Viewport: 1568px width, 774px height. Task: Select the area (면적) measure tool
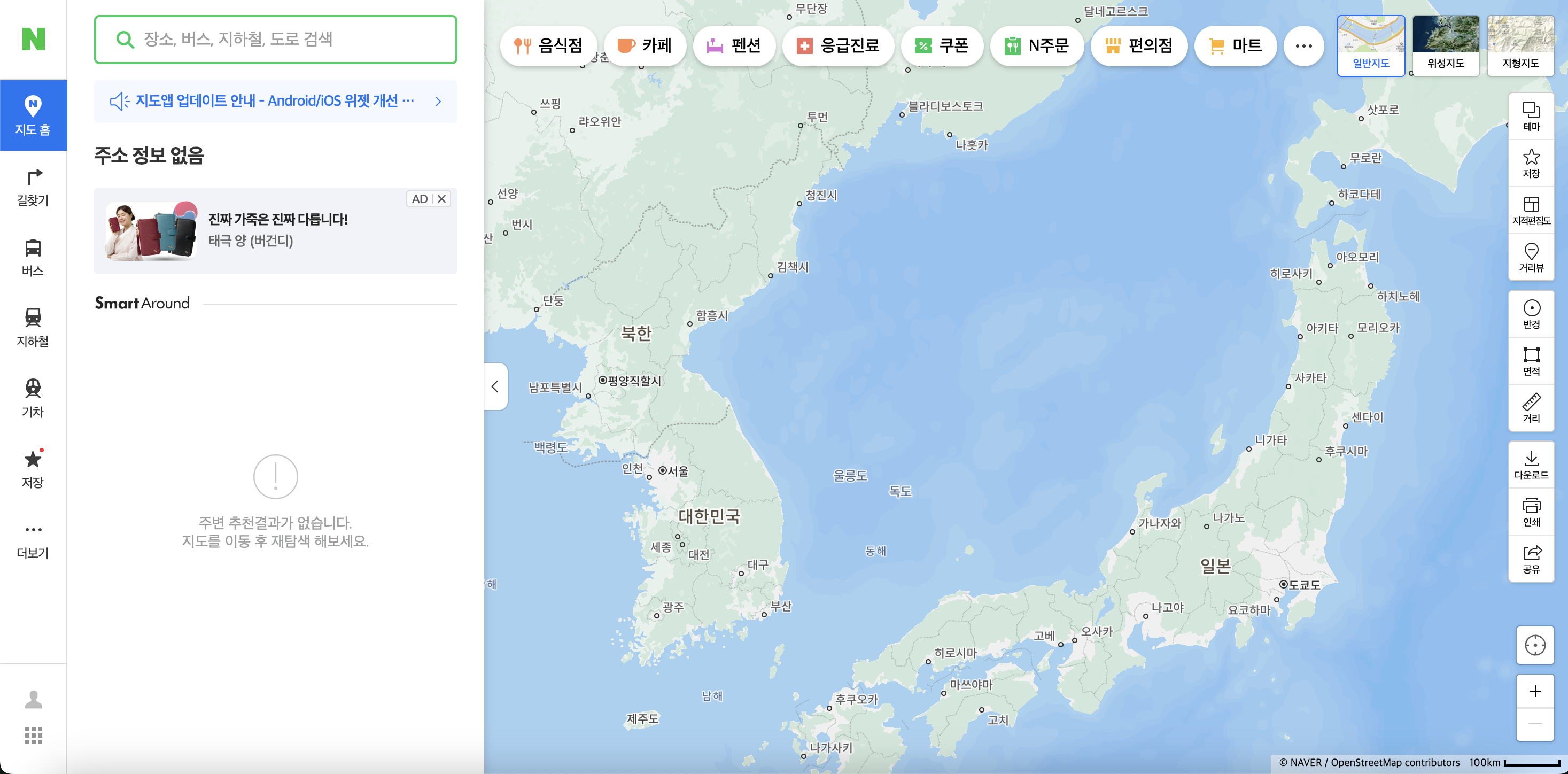click(x=1531, y=361)
